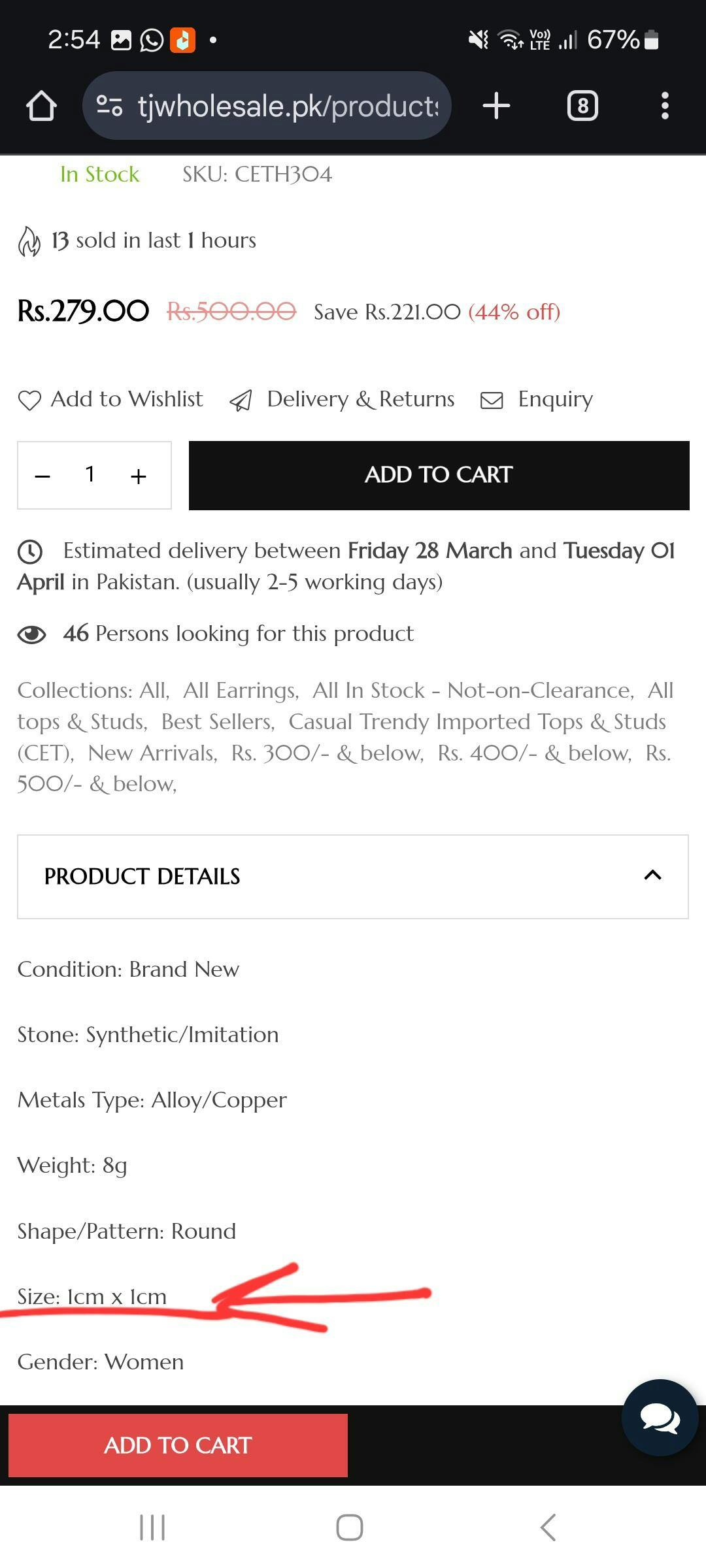Open a new tab with plus icon

pyautogui.click(x=496, y=106)
